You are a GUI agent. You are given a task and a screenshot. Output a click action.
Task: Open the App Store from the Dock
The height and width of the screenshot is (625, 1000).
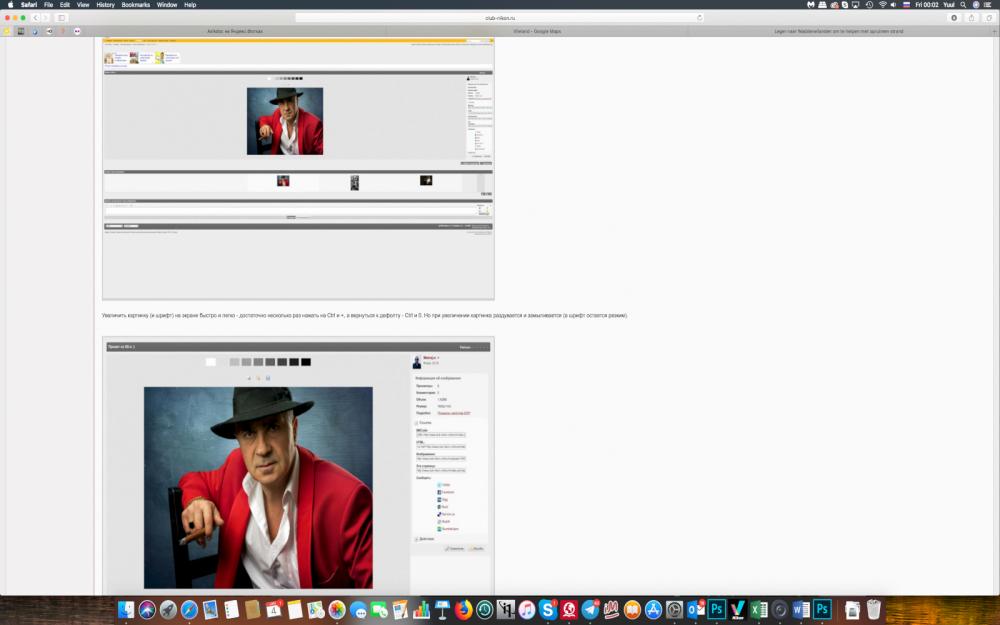click(x=653, y=610)
